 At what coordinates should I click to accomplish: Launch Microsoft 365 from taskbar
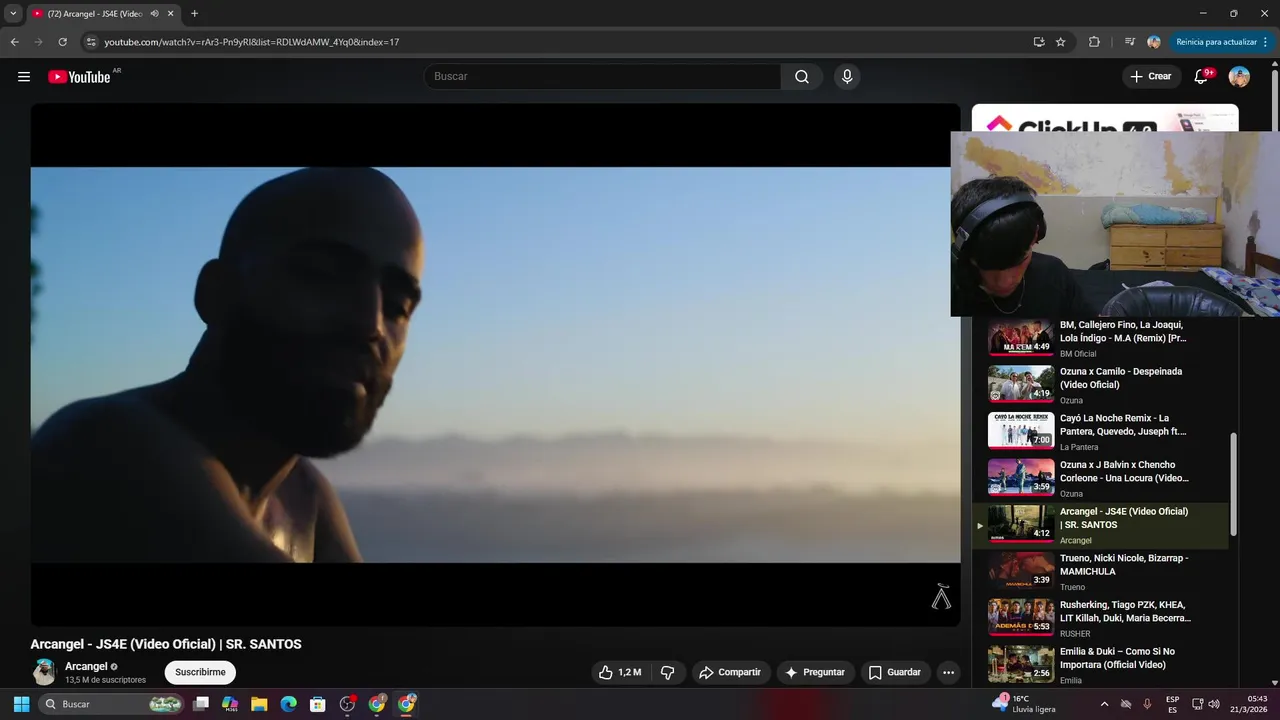(x=230, y=704)
